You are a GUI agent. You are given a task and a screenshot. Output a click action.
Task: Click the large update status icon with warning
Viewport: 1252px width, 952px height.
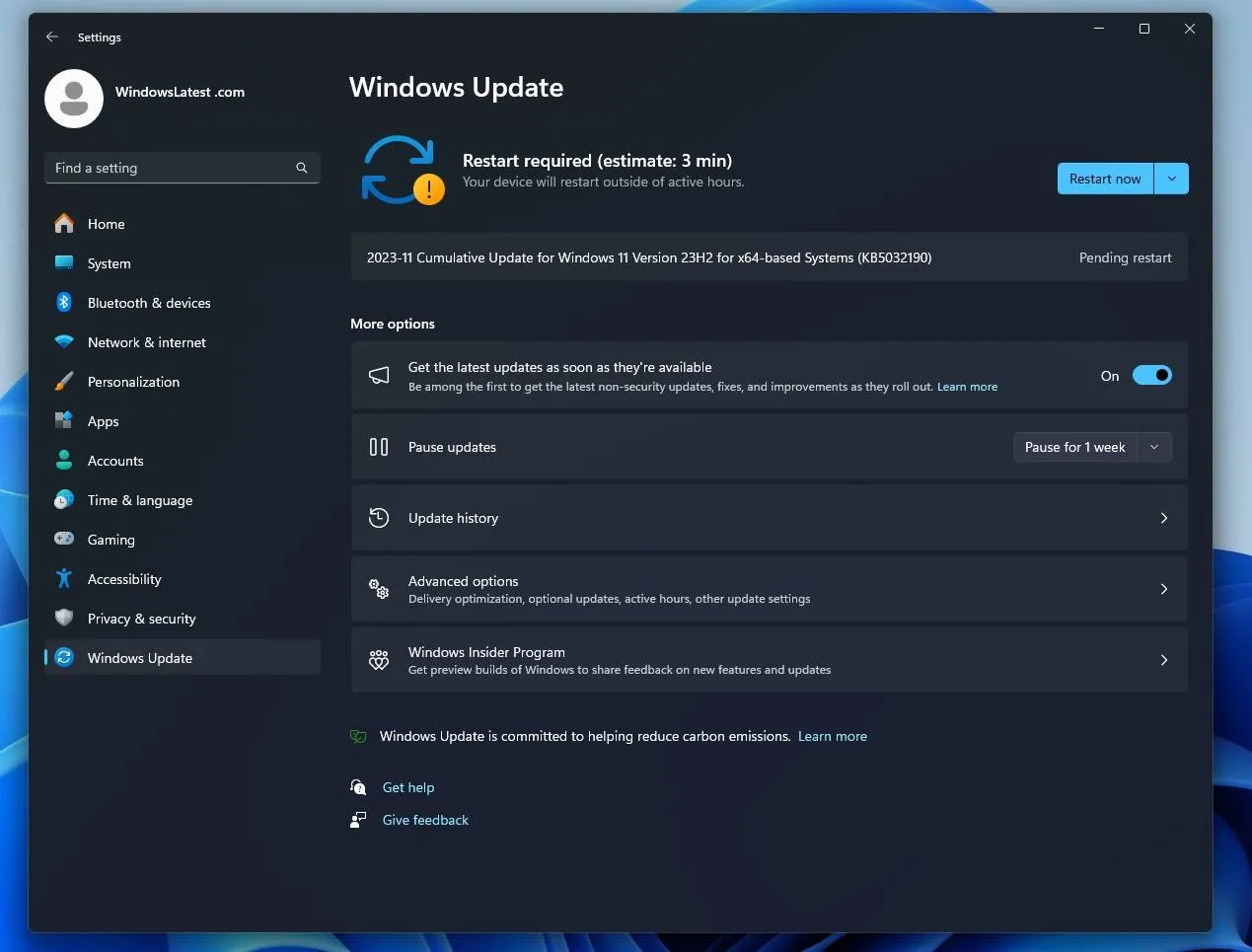(402, 170)
